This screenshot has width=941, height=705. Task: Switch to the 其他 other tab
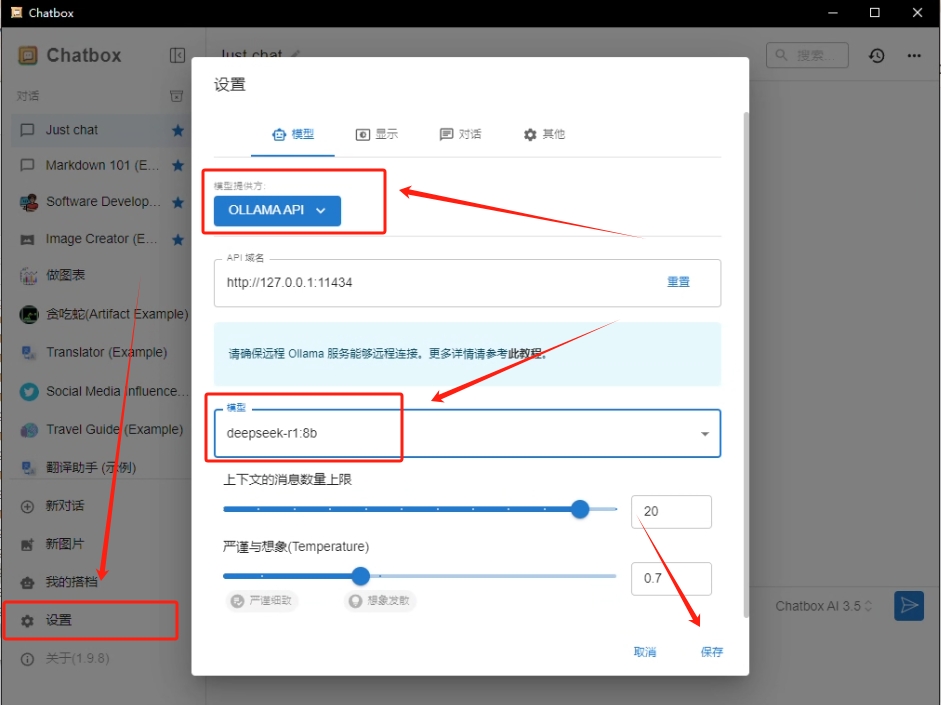pos(544,134)
